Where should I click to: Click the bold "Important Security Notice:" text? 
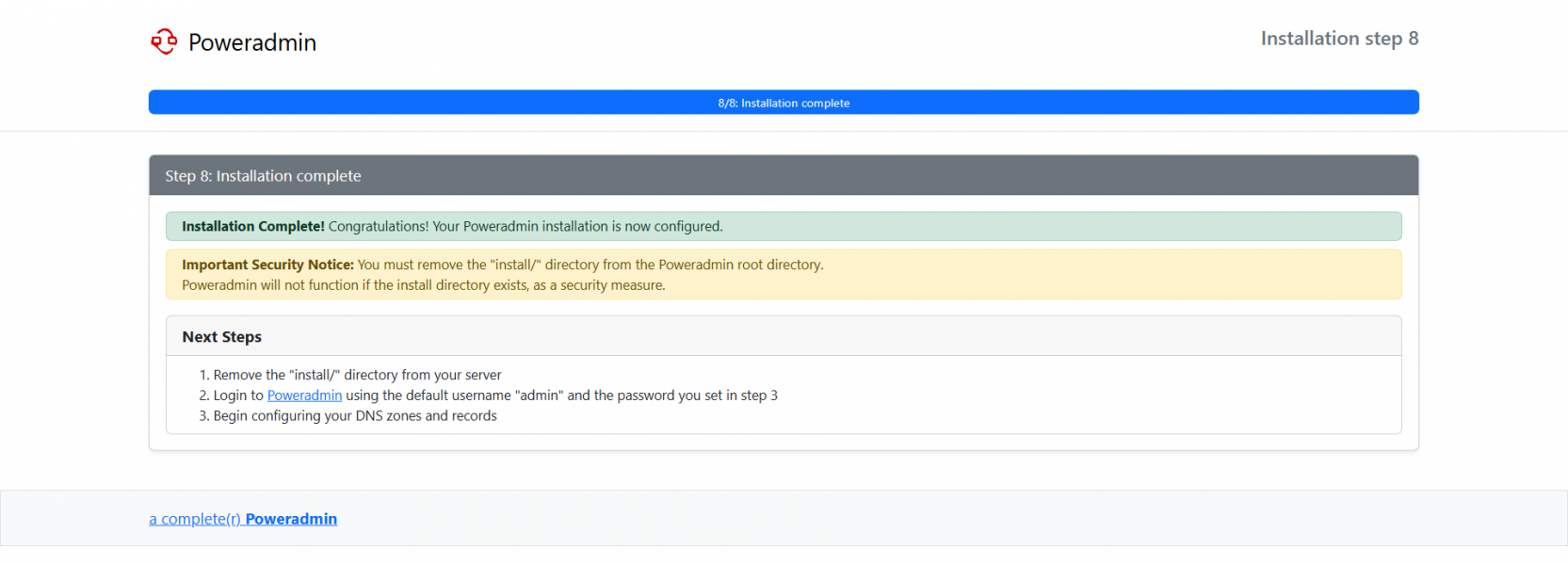click(267, 266)
